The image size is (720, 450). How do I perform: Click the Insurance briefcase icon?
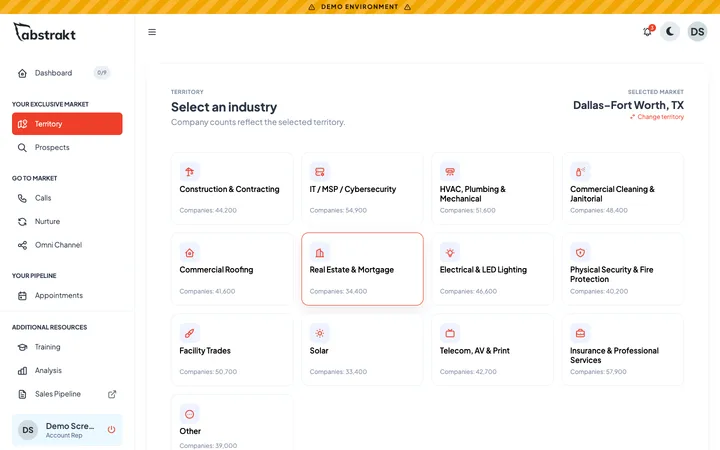580,333
